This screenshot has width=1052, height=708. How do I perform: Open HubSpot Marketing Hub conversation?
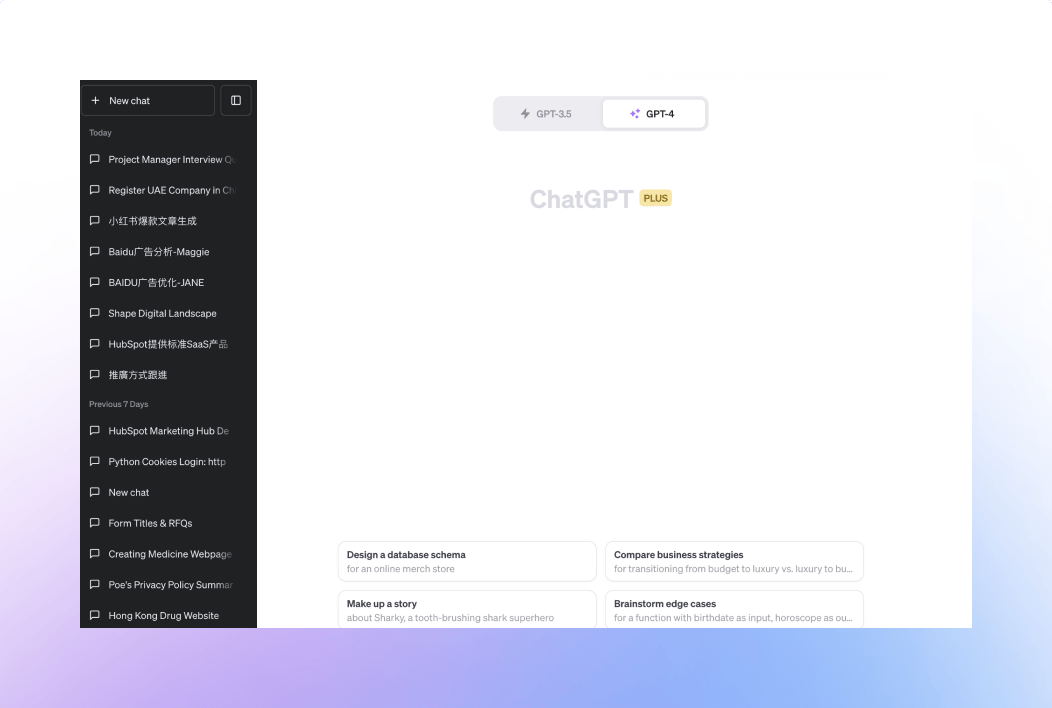click(x=168, y=431)
